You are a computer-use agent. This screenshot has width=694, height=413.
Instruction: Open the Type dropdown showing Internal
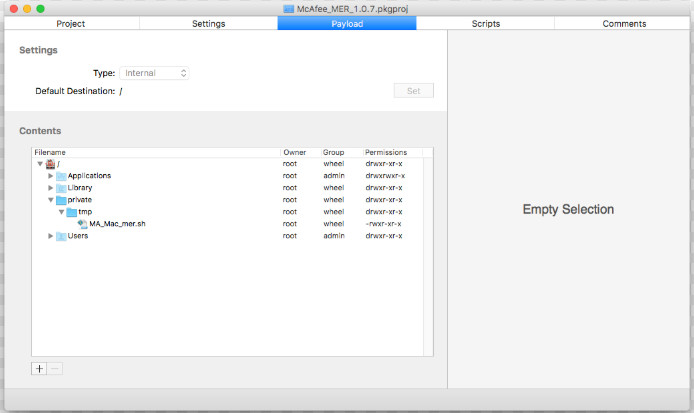coord(154,73)
